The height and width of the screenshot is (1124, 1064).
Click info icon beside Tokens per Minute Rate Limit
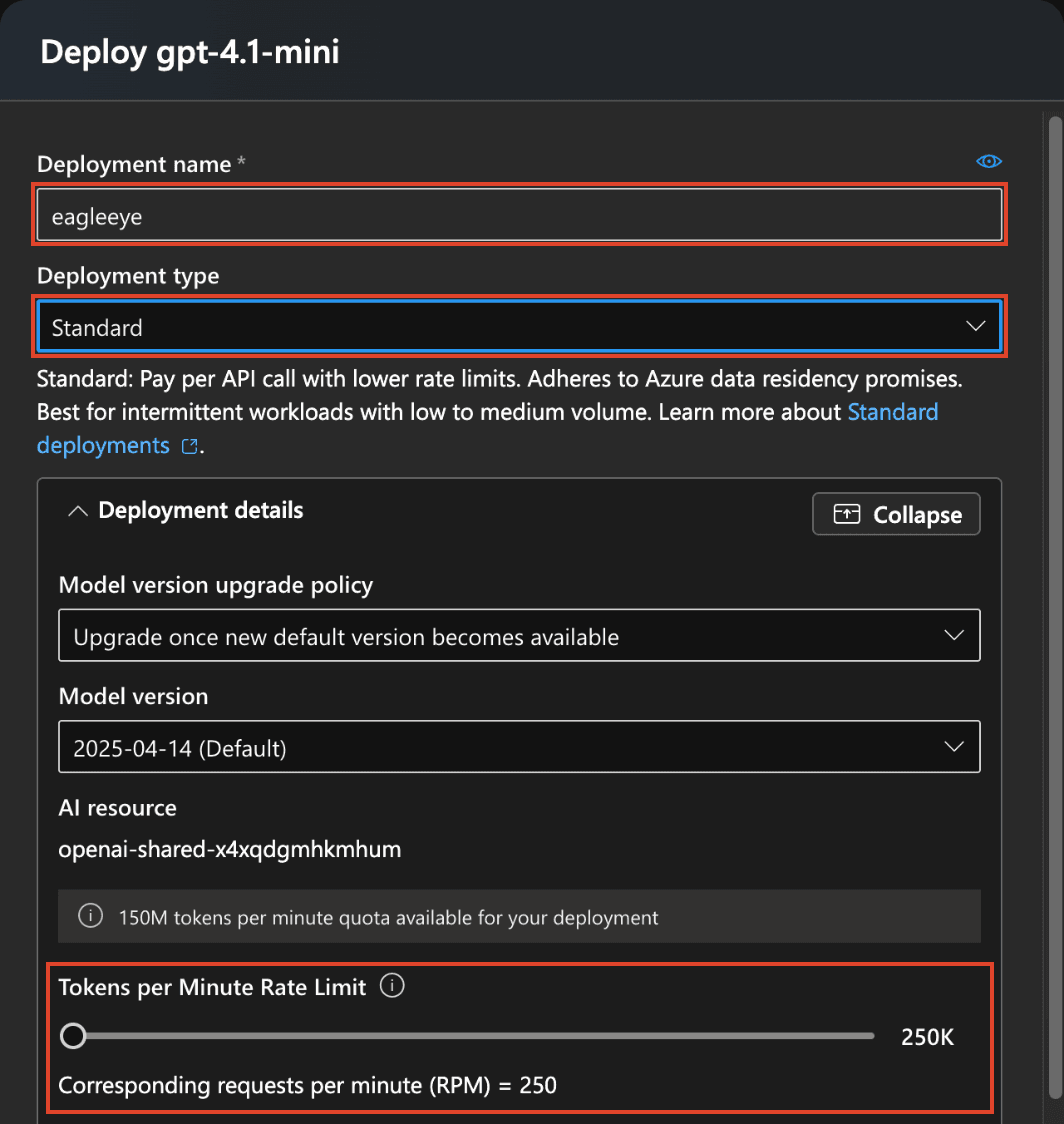click(392, 986)
